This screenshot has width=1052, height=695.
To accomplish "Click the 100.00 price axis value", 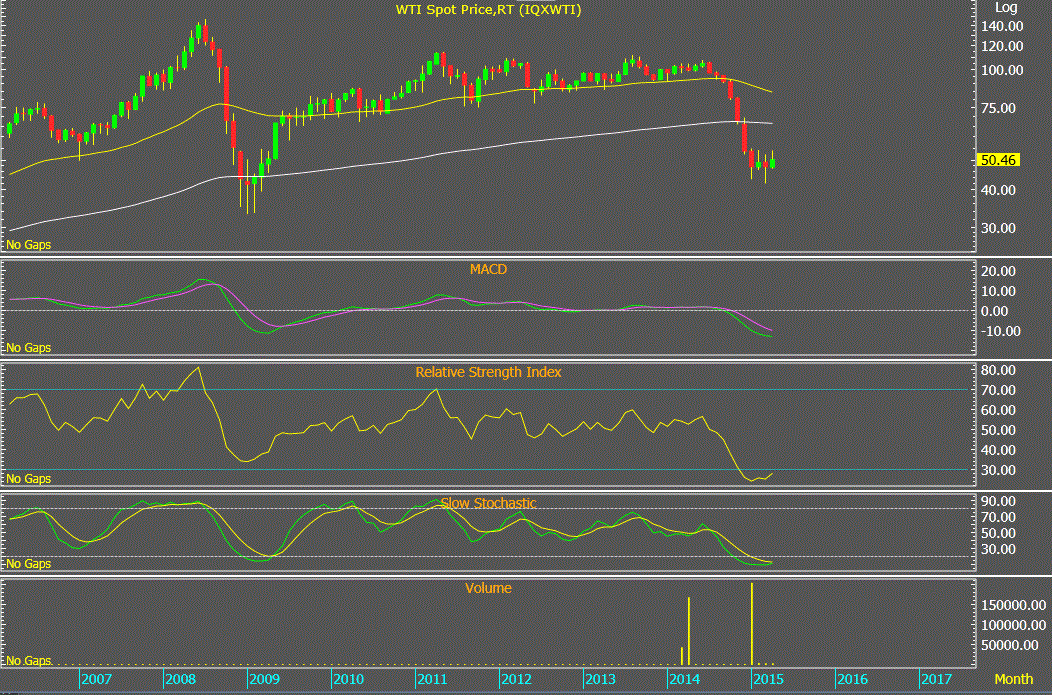I will 1002,70.
